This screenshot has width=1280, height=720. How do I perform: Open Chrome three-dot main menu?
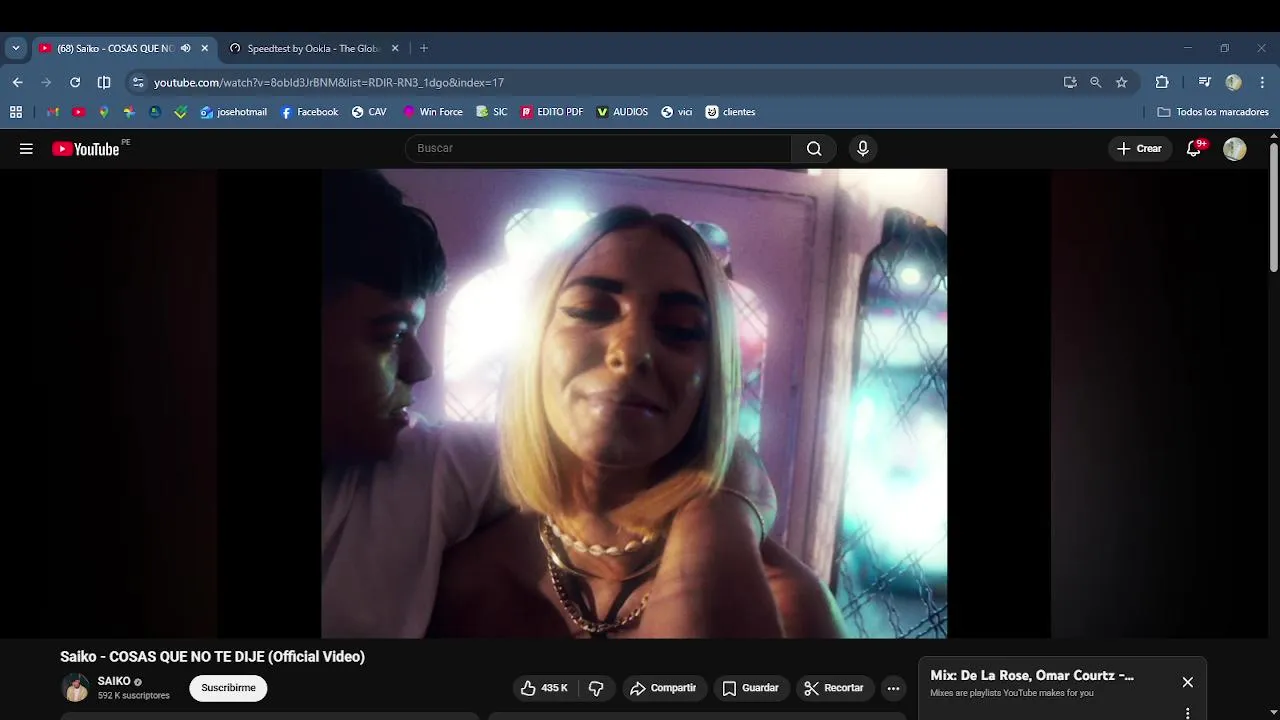tap(1263, 82)
